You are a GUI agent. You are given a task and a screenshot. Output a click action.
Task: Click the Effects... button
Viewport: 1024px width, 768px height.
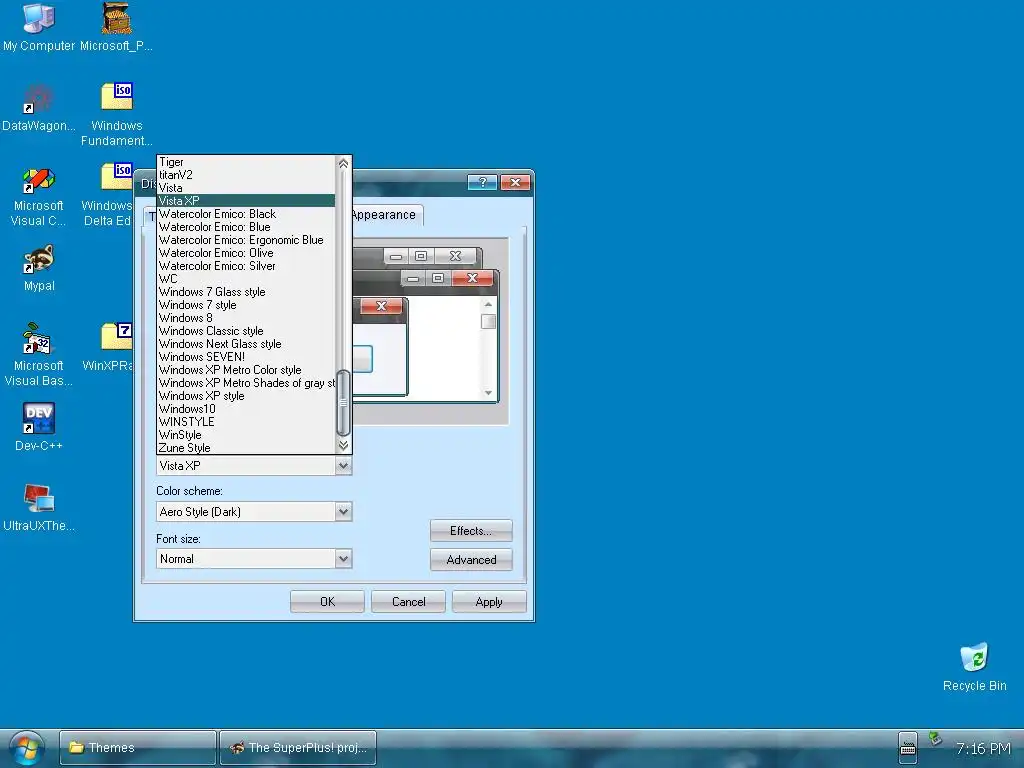point(471,531)
